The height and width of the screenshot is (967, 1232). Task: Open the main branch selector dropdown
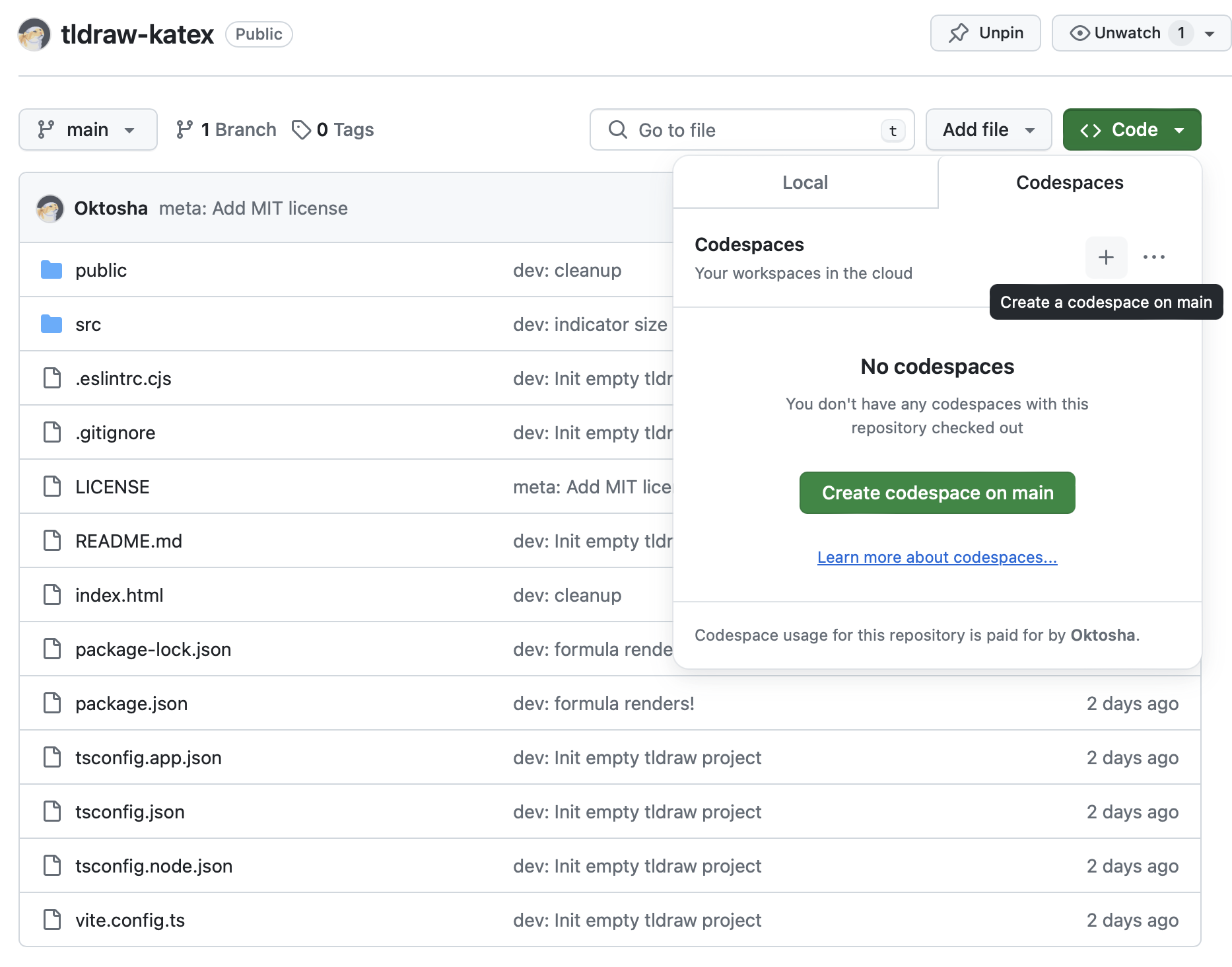pyautogui.click(x=88, y=129)
